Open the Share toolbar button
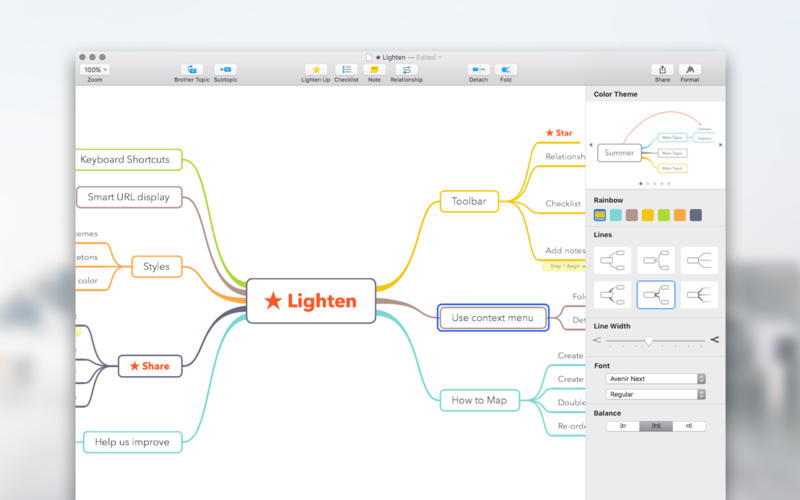 point(662,69)
